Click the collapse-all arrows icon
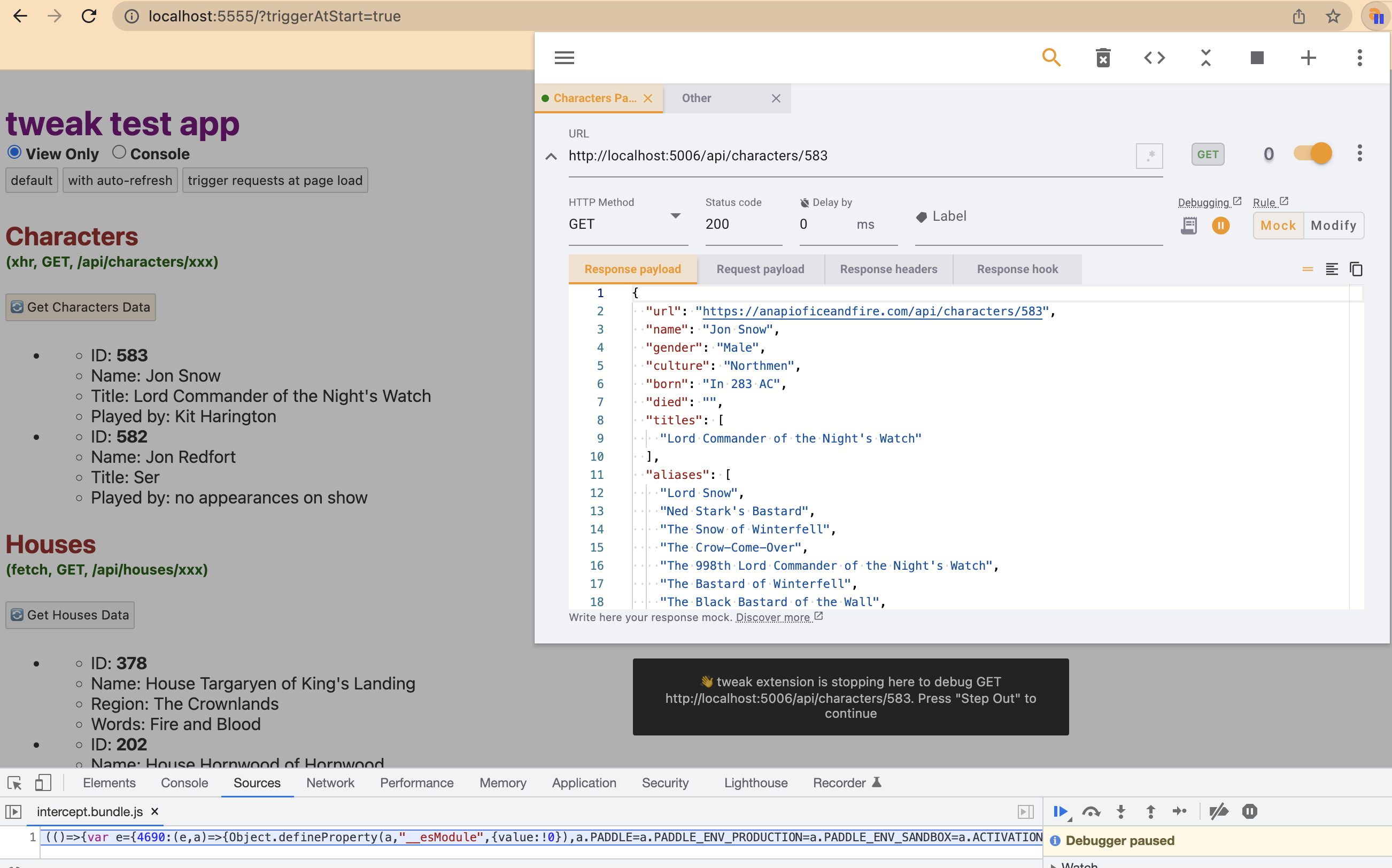The height and width of the screenshot is (868, 1392). tap(1205, 57)
